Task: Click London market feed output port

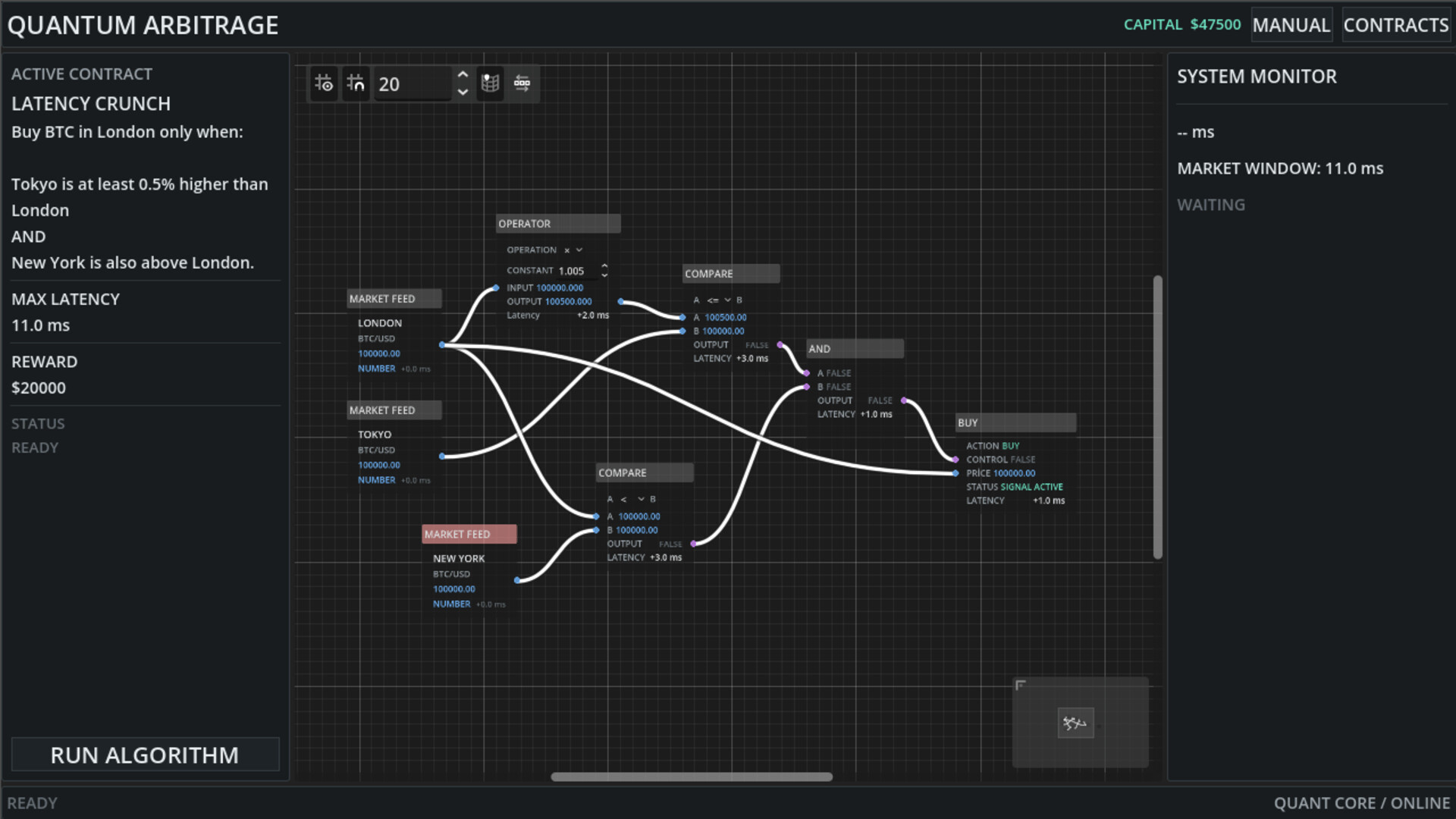Action: pyautogui.click(x=442, y=345)
